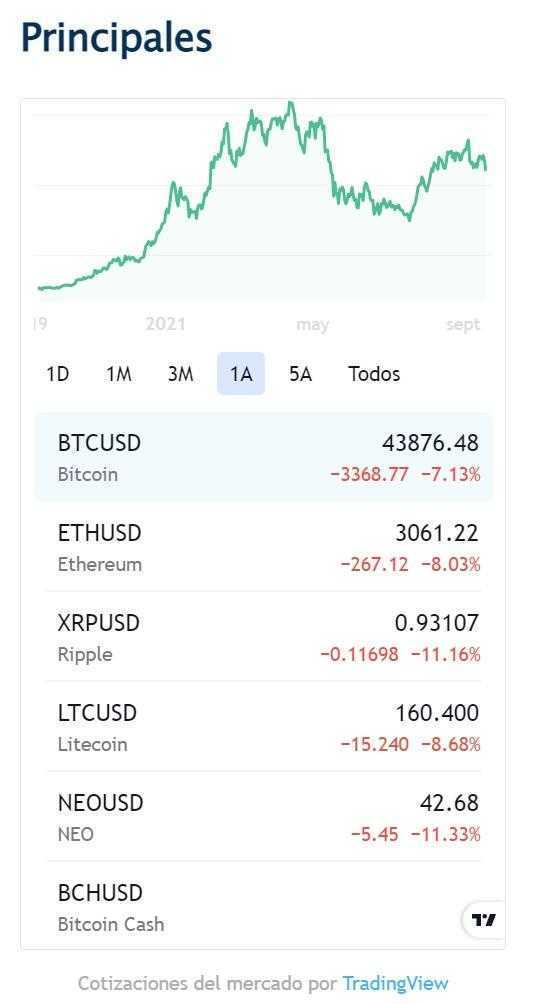Select the 1D time range
The width and height of the screenshot is (538, 1004).
tap(58, 374)
